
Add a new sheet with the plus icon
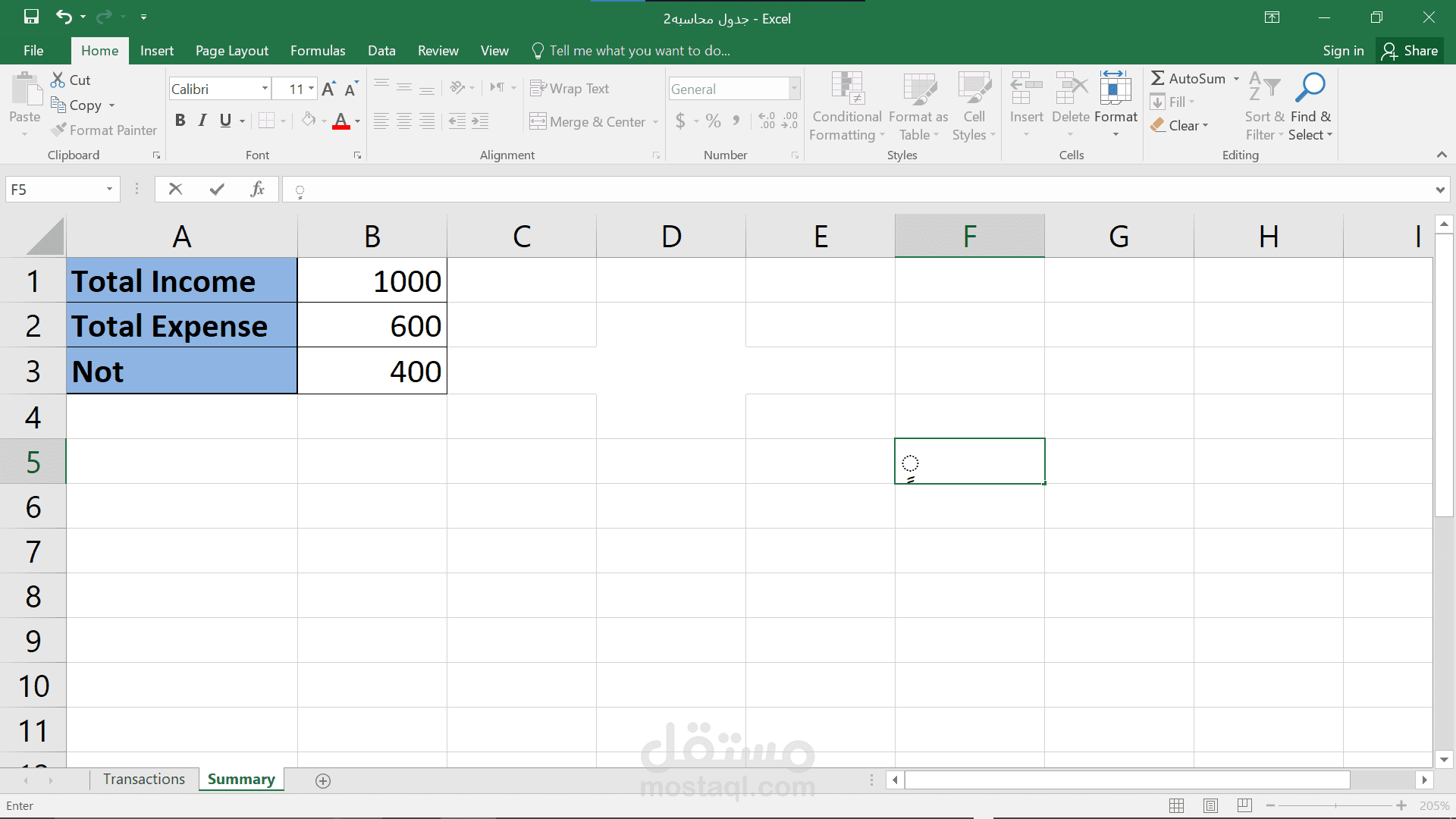[323, 781]
